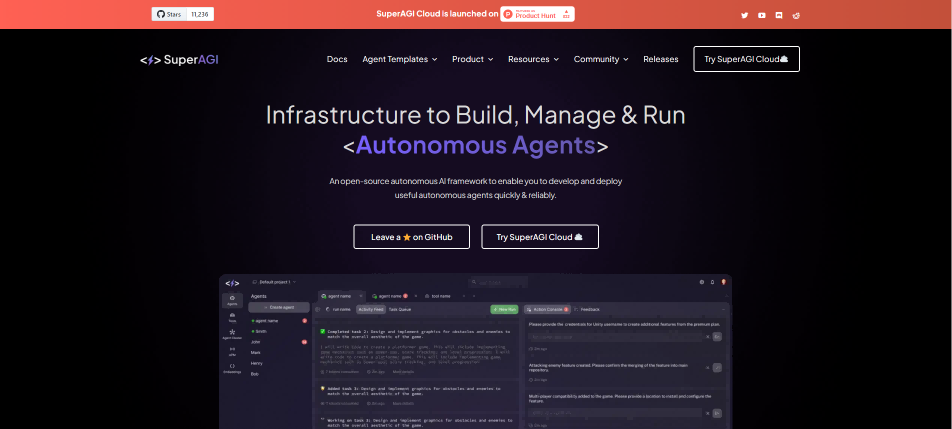Open notifications bell in dashboard preview

[712, 282]
